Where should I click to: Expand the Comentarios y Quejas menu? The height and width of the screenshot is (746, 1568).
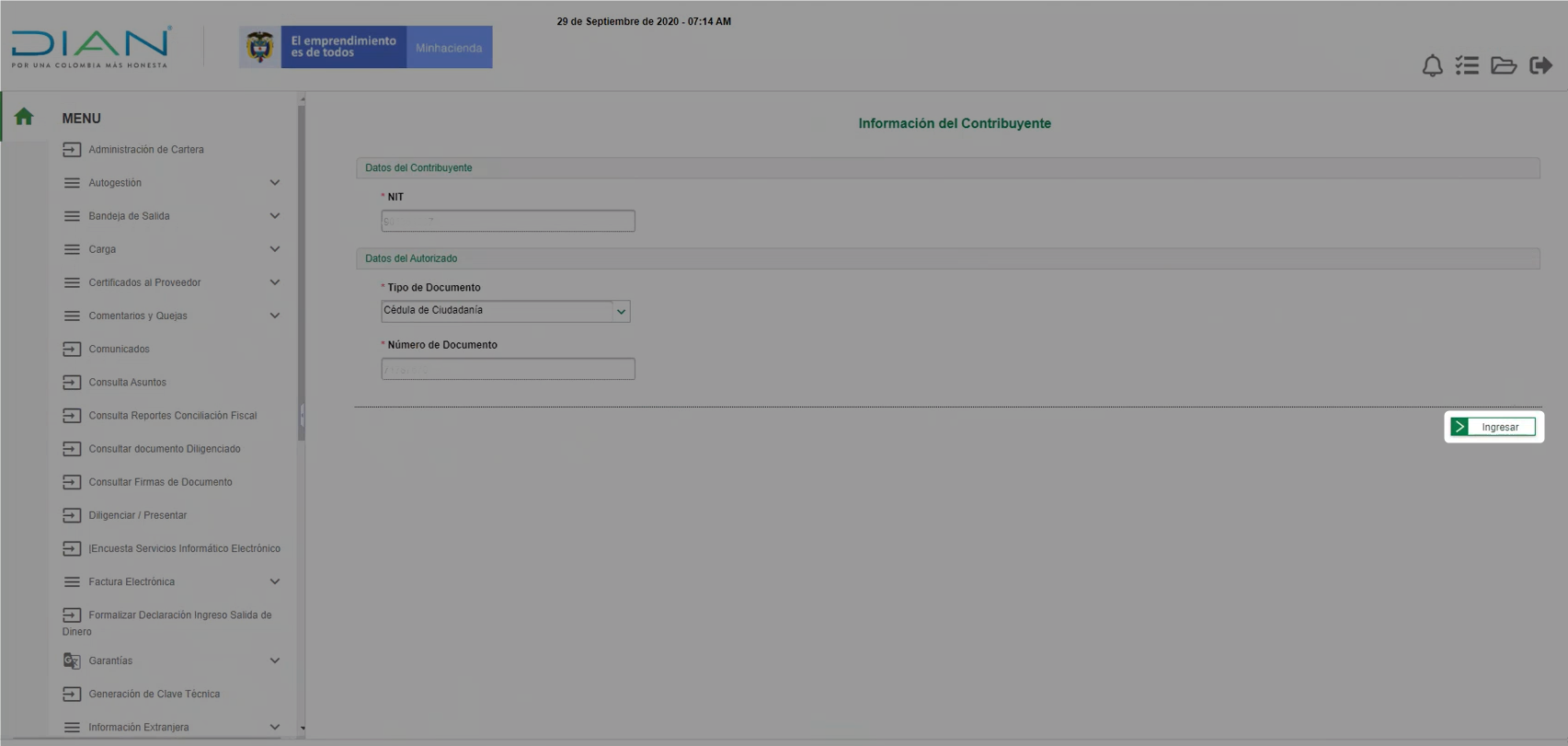point(274,316)
